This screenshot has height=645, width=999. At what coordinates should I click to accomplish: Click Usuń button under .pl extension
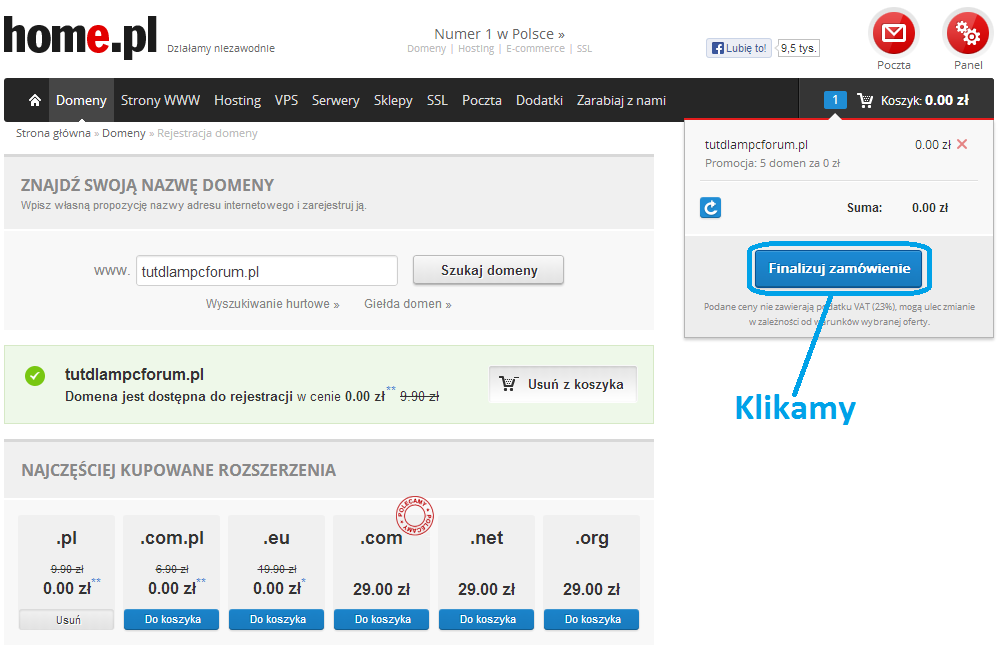[67, 620]
